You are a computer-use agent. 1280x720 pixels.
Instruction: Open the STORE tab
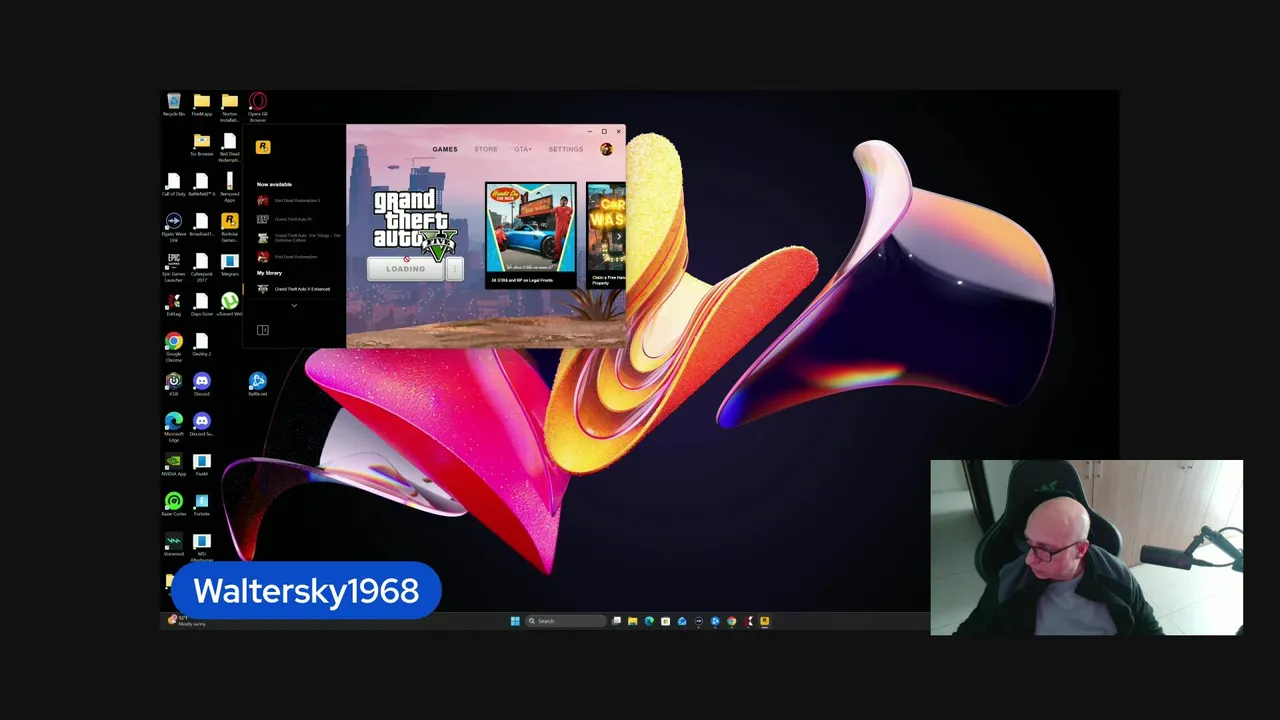click(486, 150)
